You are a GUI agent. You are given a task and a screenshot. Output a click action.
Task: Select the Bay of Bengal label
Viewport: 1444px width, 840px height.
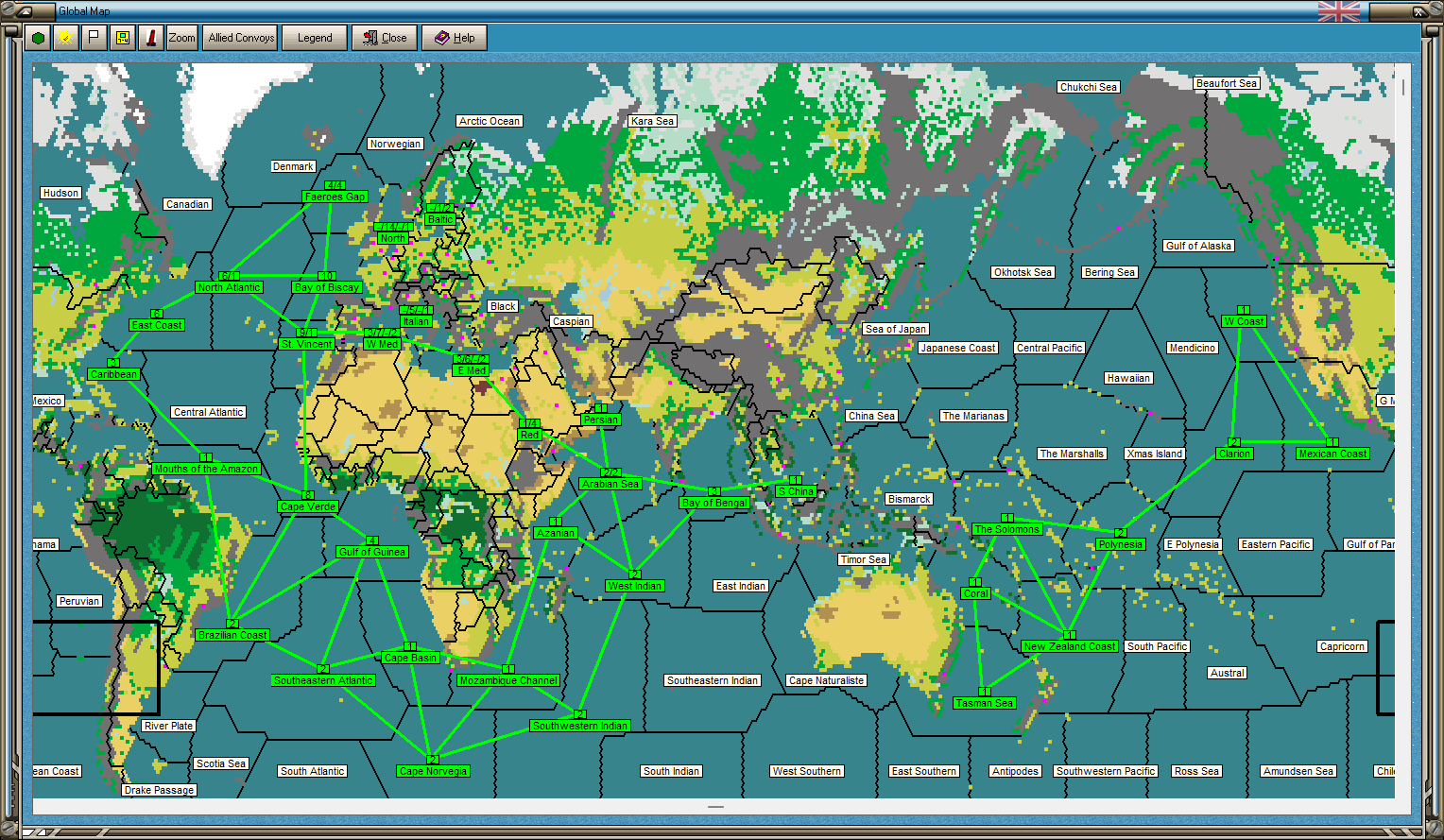coord(714,503)
